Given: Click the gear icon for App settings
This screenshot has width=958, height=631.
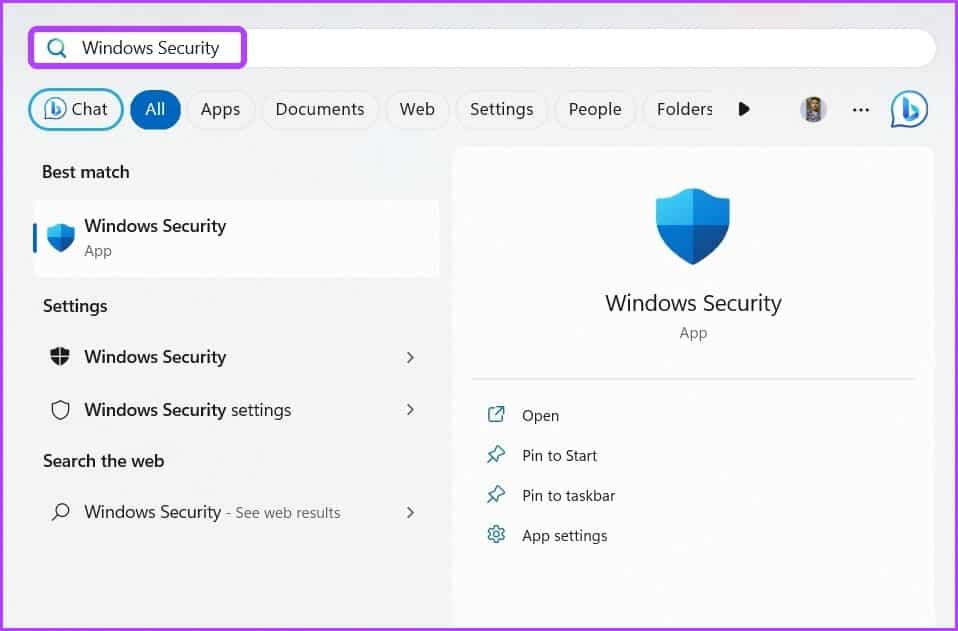Looking at the screenshot, I should [x=496, y=535].
